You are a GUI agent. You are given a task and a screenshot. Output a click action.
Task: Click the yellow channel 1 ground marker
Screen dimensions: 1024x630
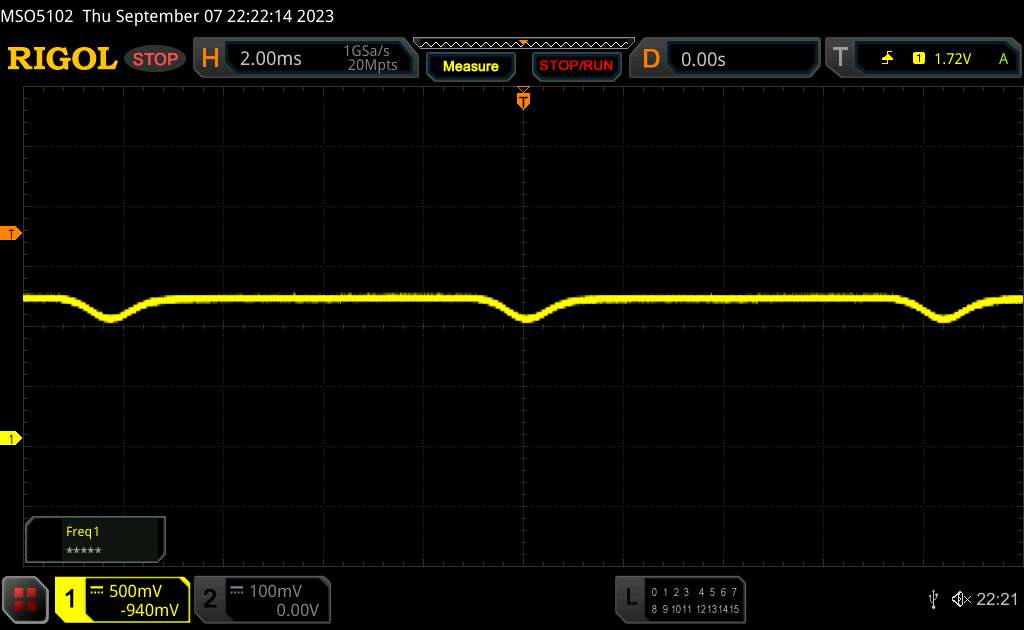(10, 438)
